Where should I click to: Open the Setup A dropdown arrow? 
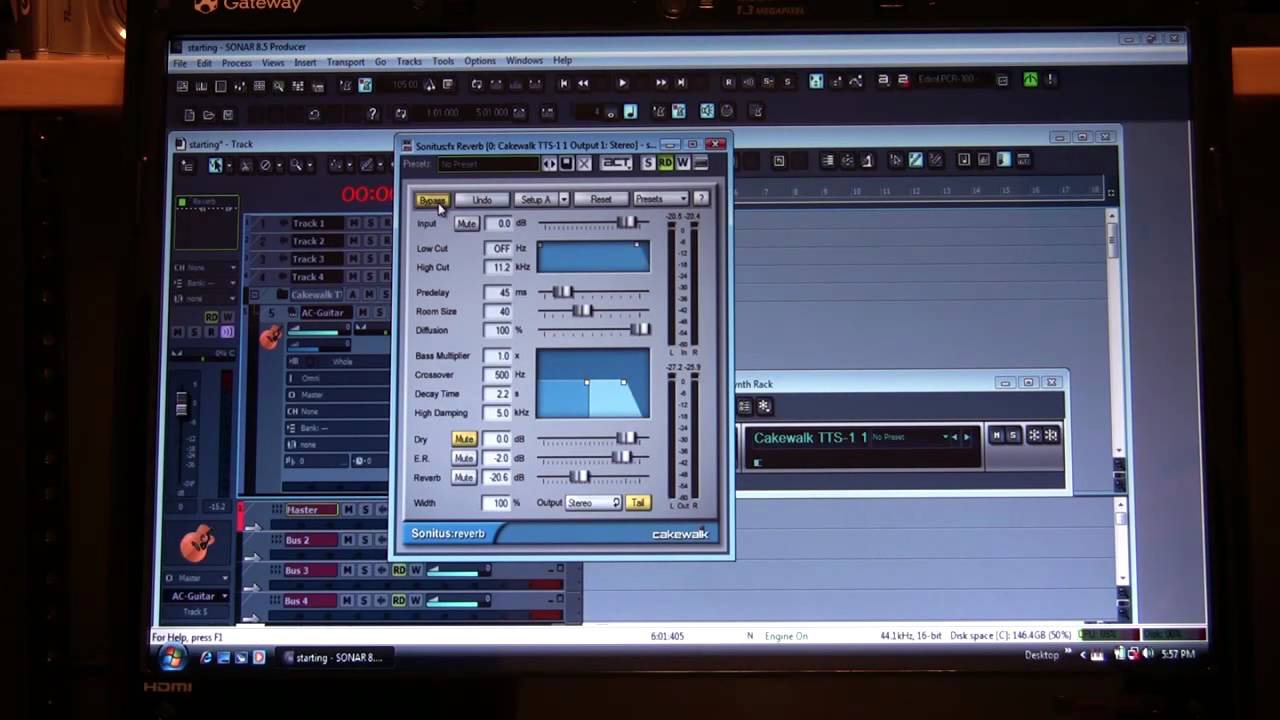coord(564,199)
